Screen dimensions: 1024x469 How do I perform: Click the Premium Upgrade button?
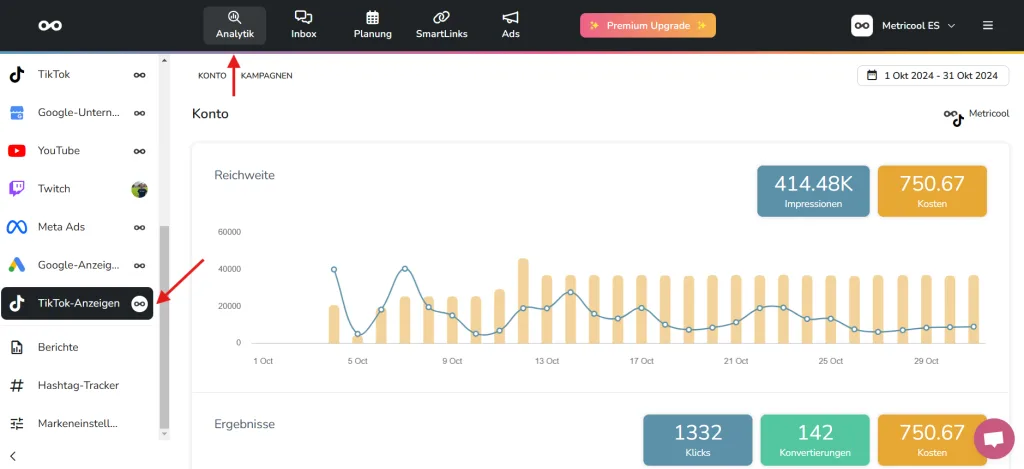click(647, 25)
